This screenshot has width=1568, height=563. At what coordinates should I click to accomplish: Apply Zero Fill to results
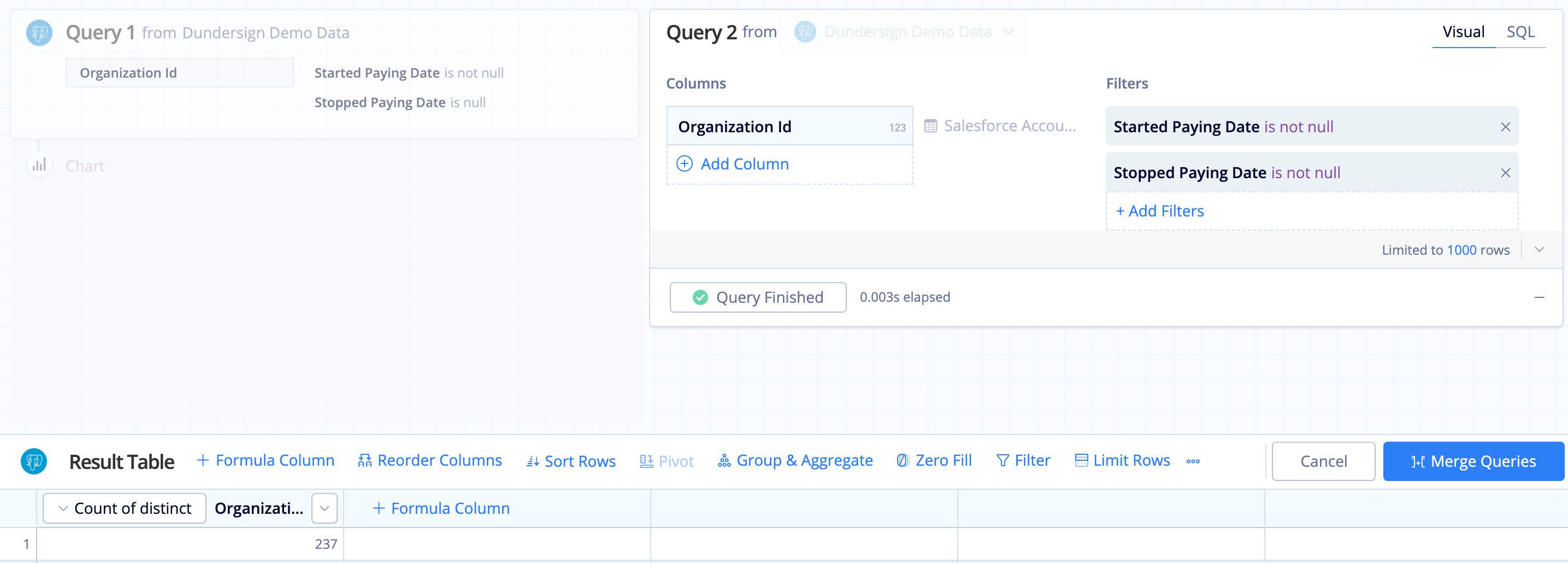tap(934, 461)
